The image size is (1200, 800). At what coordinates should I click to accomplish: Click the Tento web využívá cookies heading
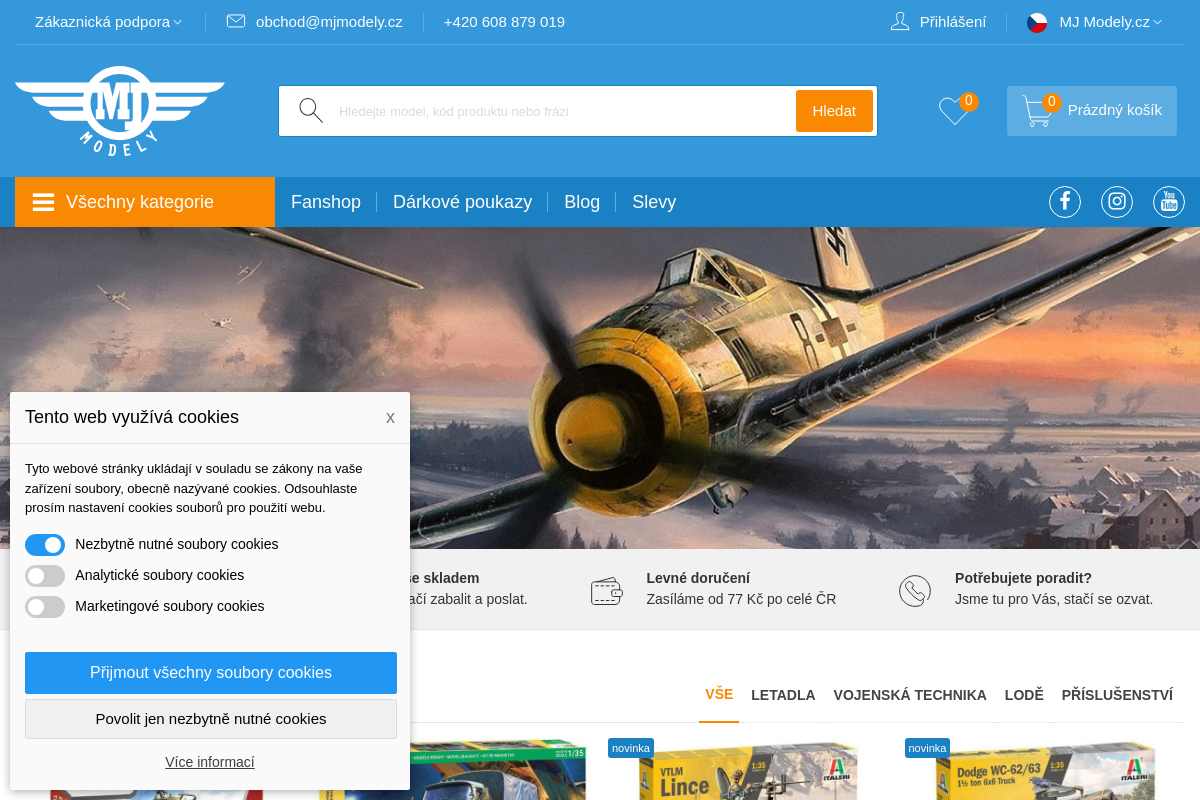pyautogui.click(x=132, y=417)
